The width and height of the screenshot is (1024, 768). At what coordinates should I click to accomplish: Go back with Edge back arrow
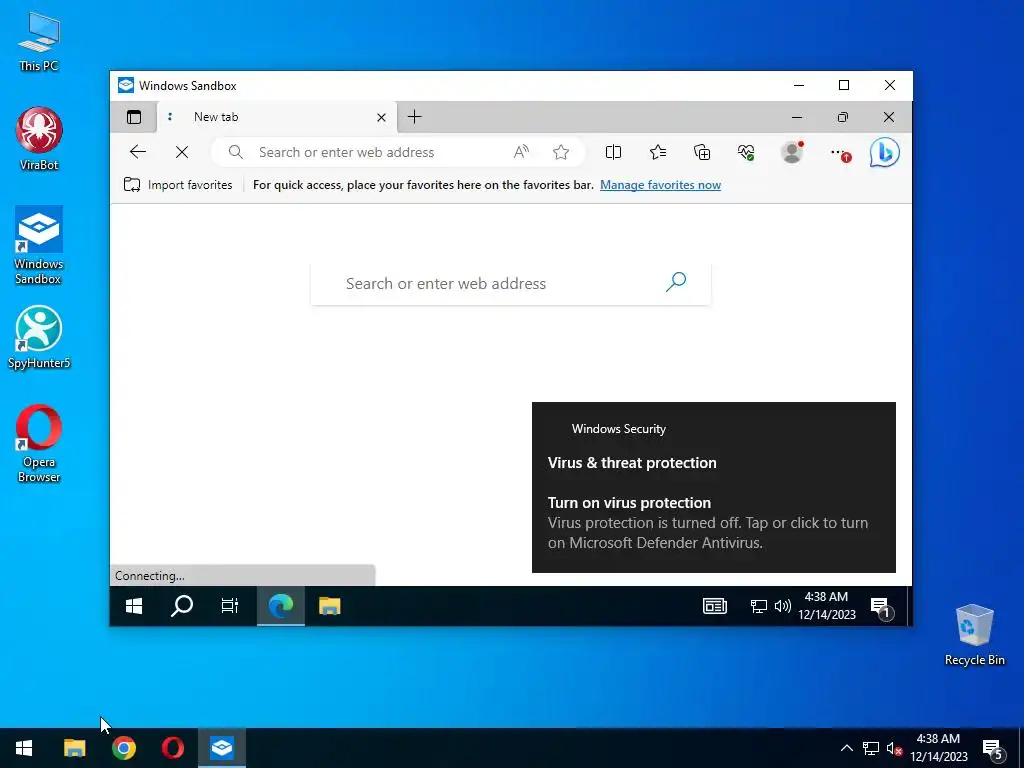pyautogui.click(x=137, y=152)
